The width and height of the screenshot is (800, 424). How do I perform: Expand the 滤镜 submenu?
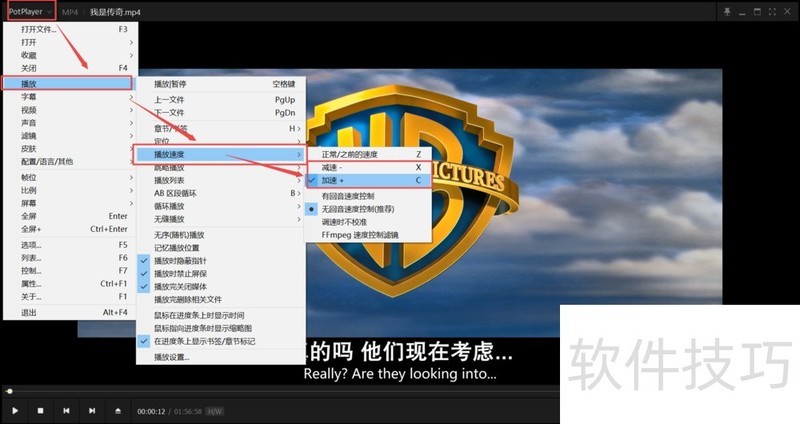(x=69, y=136)
